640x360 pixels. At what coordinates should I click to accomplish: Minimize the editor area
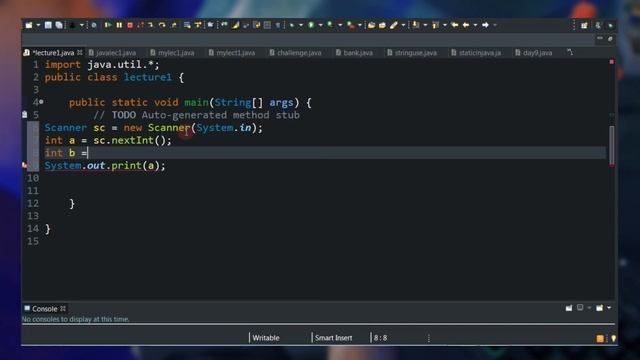[x=600, y=38]
